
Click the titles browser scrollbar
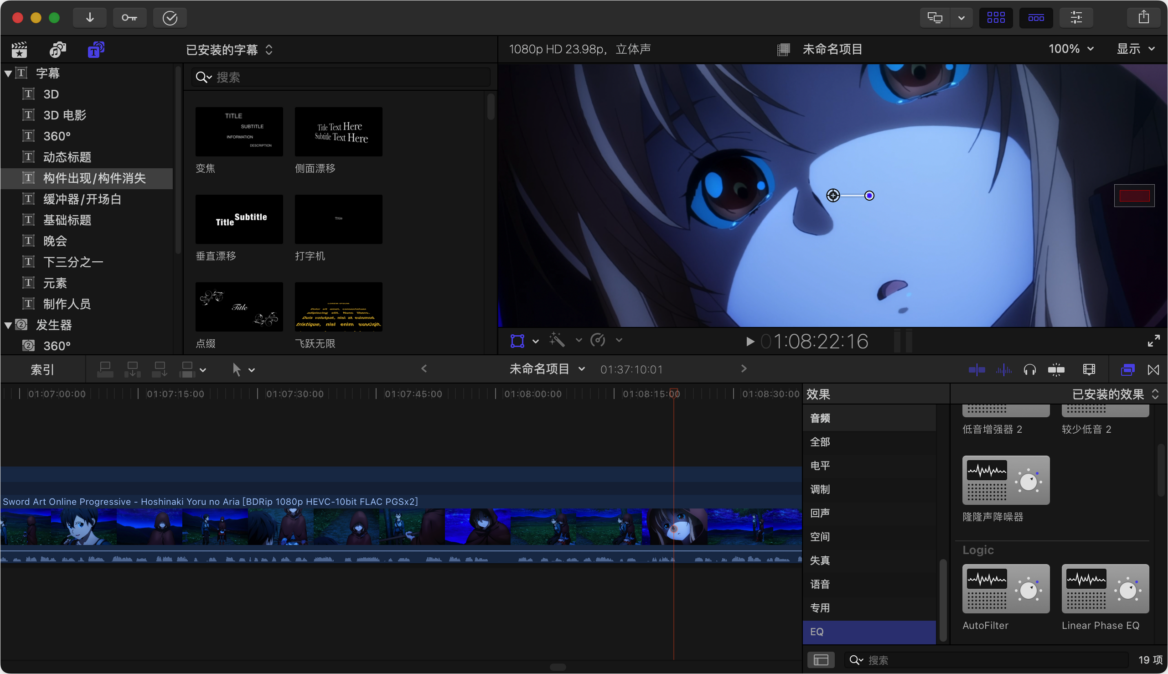point(490,106)
